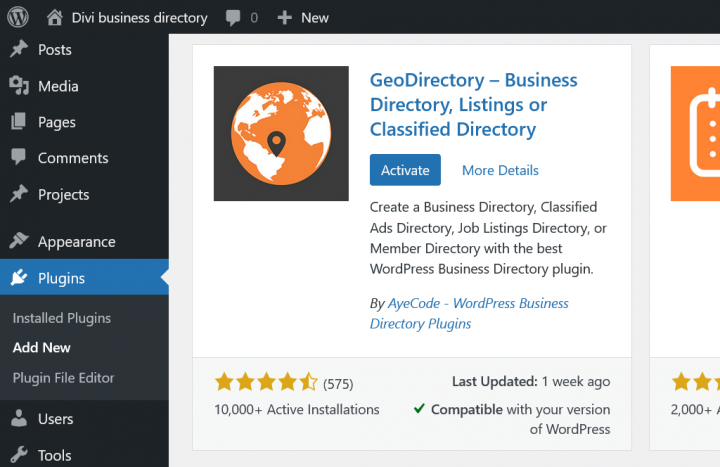Image resolution: width=720 pixels, height=467 pixels.
Task: Click the Media icon in sidebar
Action: (18, 86)
